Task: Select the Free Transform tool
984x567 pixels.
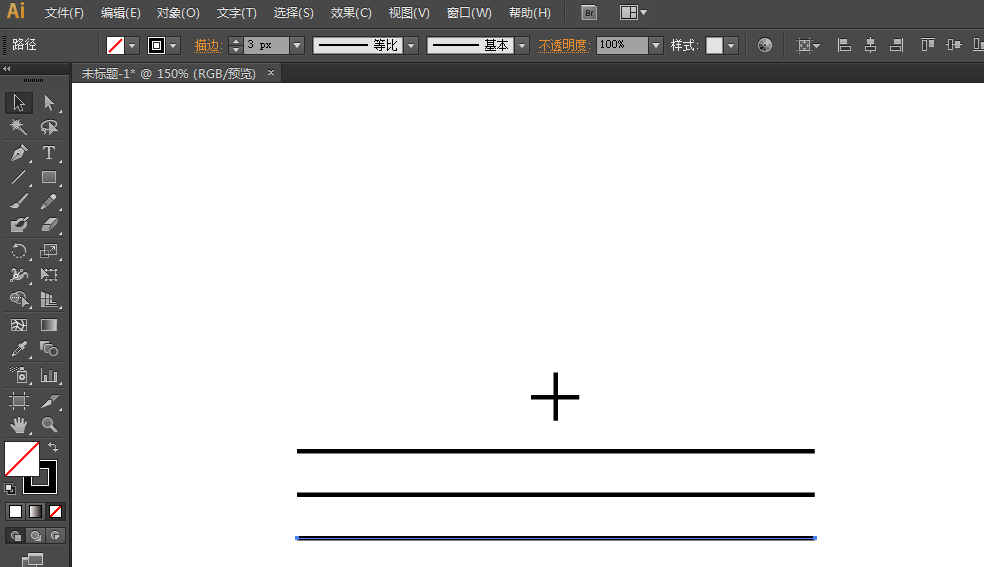Action: [x=49, y=275]
